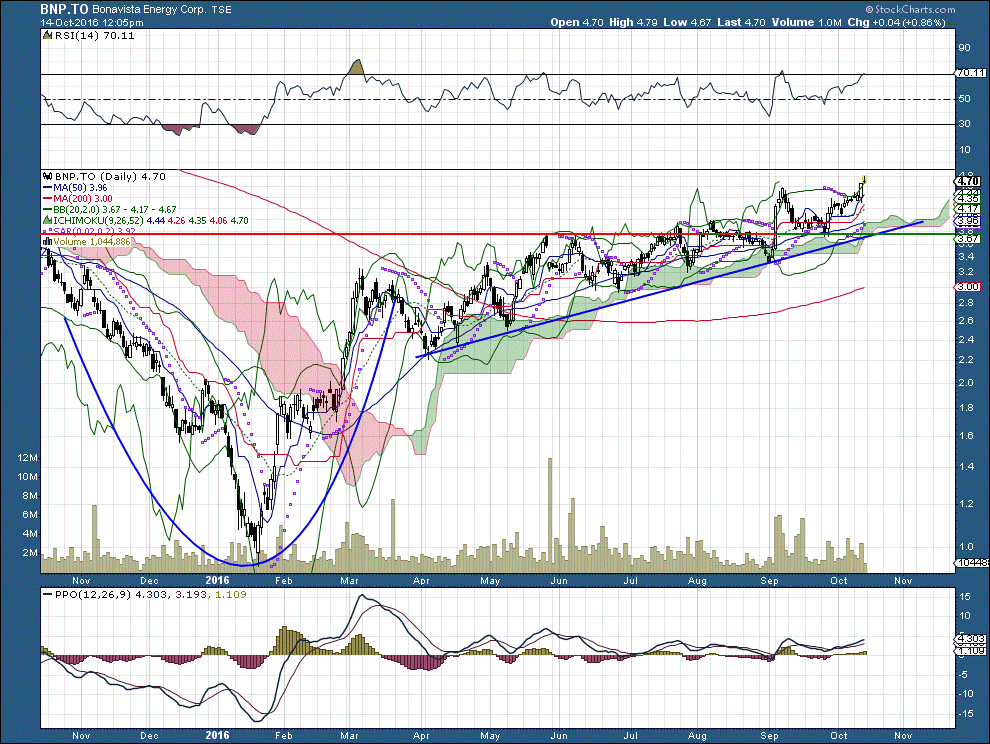
Task: Click the High 4.79 quote value
Action: (x=633, y=22)
